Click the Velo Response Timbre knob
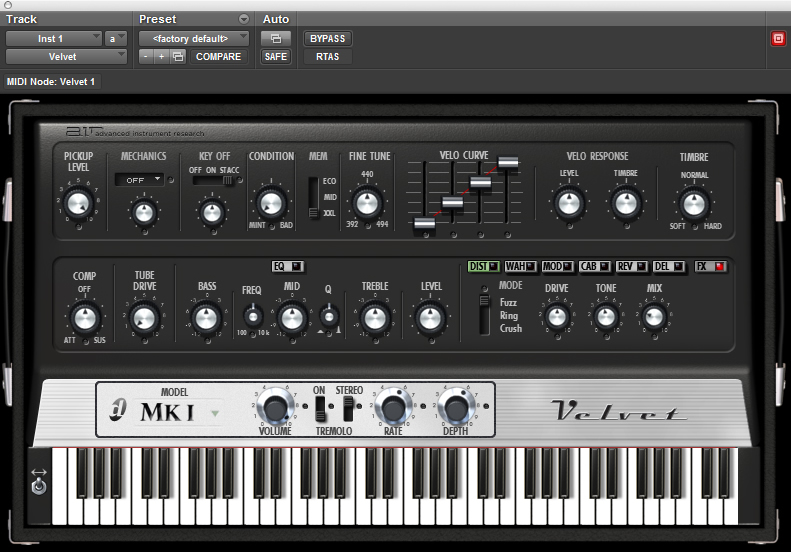This screenshot has width=791, height=552. pyautogui.click(x=626, y=203)
